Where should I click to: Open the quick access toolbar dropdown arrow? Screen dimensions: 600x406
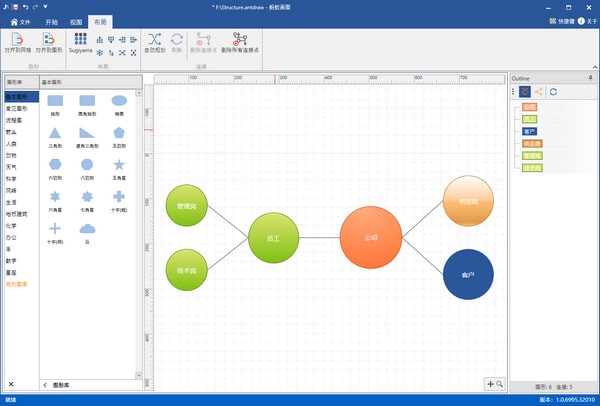(46, 7)
